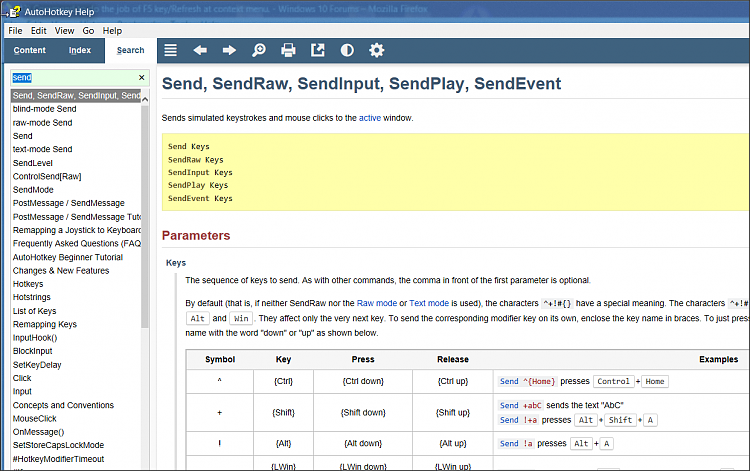Open 'SendLevel' search result
The image size is (750, 471).
point(33,163)
